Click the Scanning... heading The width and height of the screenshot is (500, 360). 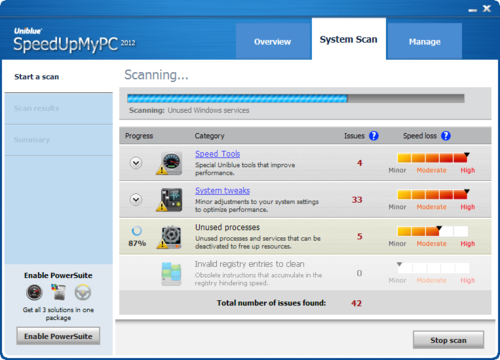pyautogui.click(x=156, y=75)
